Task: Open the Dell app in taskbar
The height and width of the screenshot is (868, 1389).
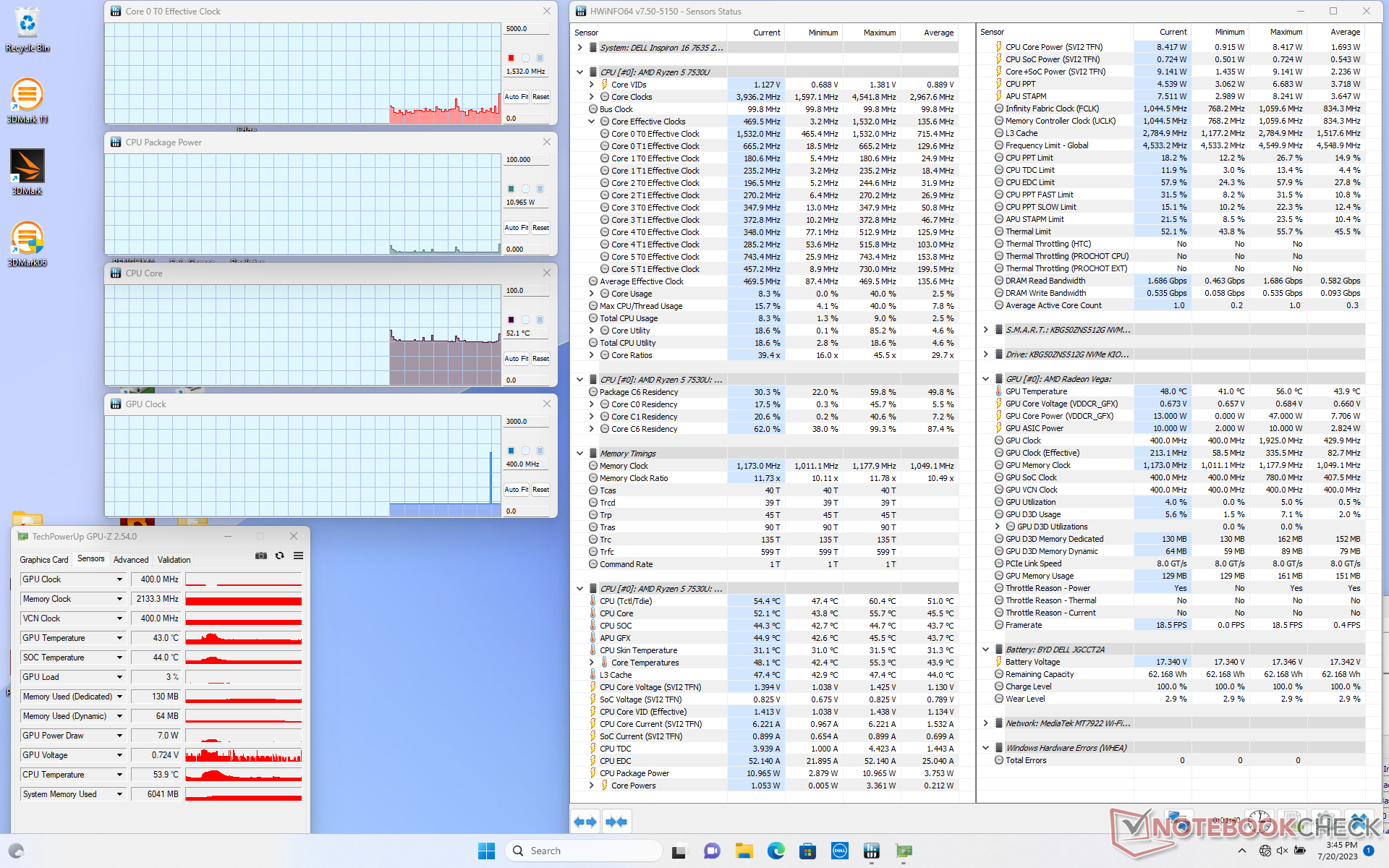Action: 839,851
